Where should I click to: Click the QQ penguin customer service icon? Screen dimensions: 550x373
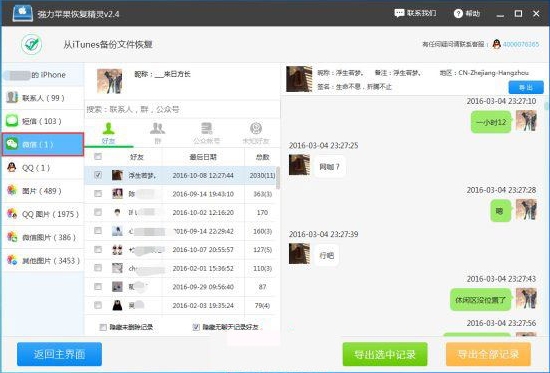click(x=496, y=44)
